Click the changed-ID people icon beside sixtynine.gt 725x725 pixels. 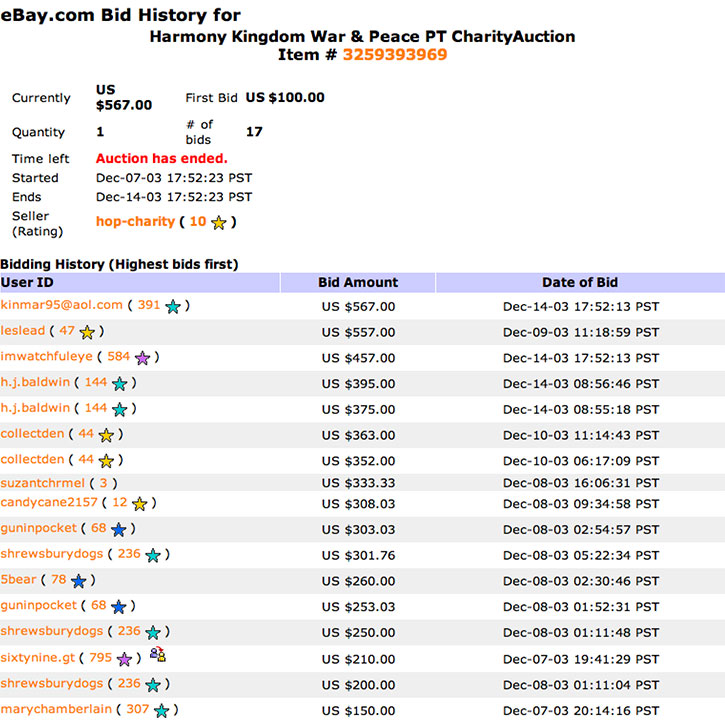[x=158, y=654]
